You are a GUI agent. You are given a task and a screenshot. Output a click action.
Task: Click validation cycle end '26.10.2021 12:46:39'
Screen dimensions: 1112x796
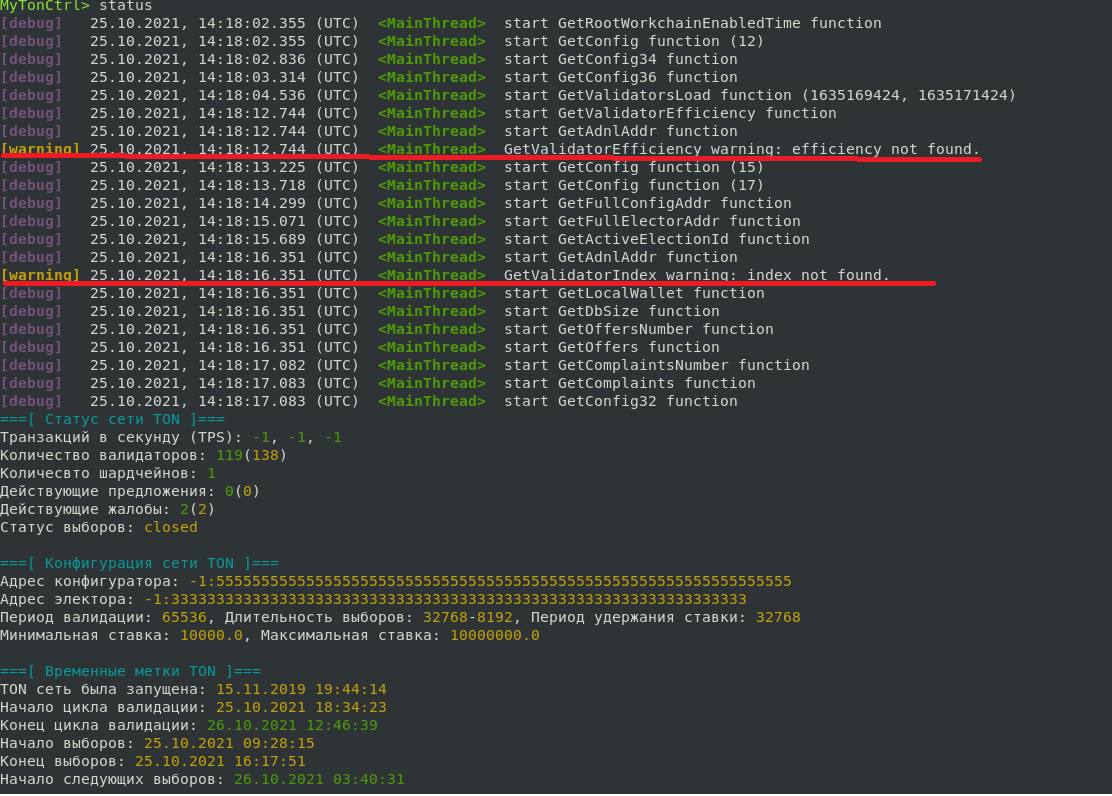pyautogui.click(x=292, y=726)
